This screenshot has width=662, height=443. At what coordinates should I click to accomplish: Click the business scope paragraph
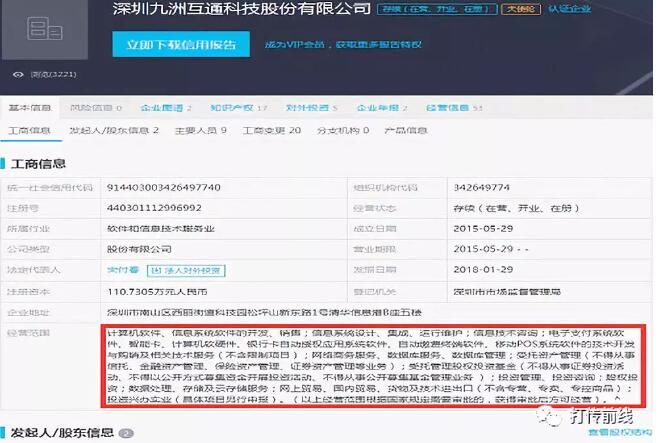(x=373, y=366)
